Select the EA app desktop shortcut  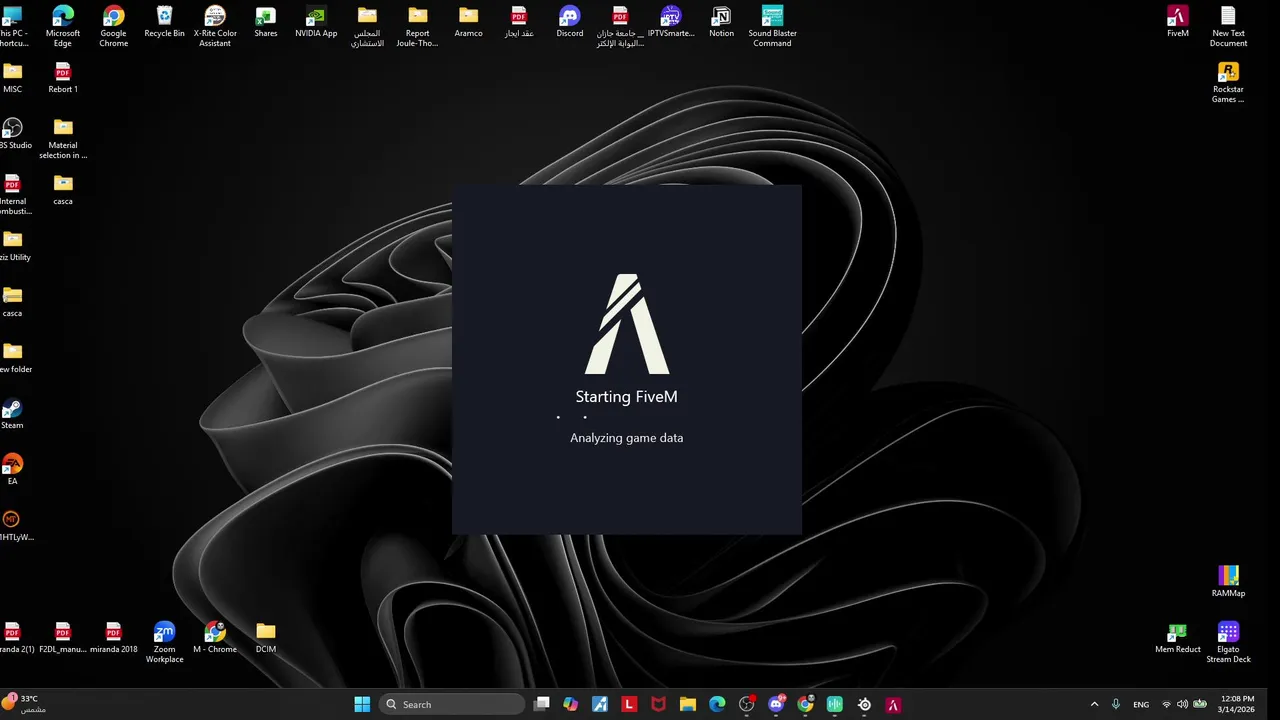click(12, 470)
